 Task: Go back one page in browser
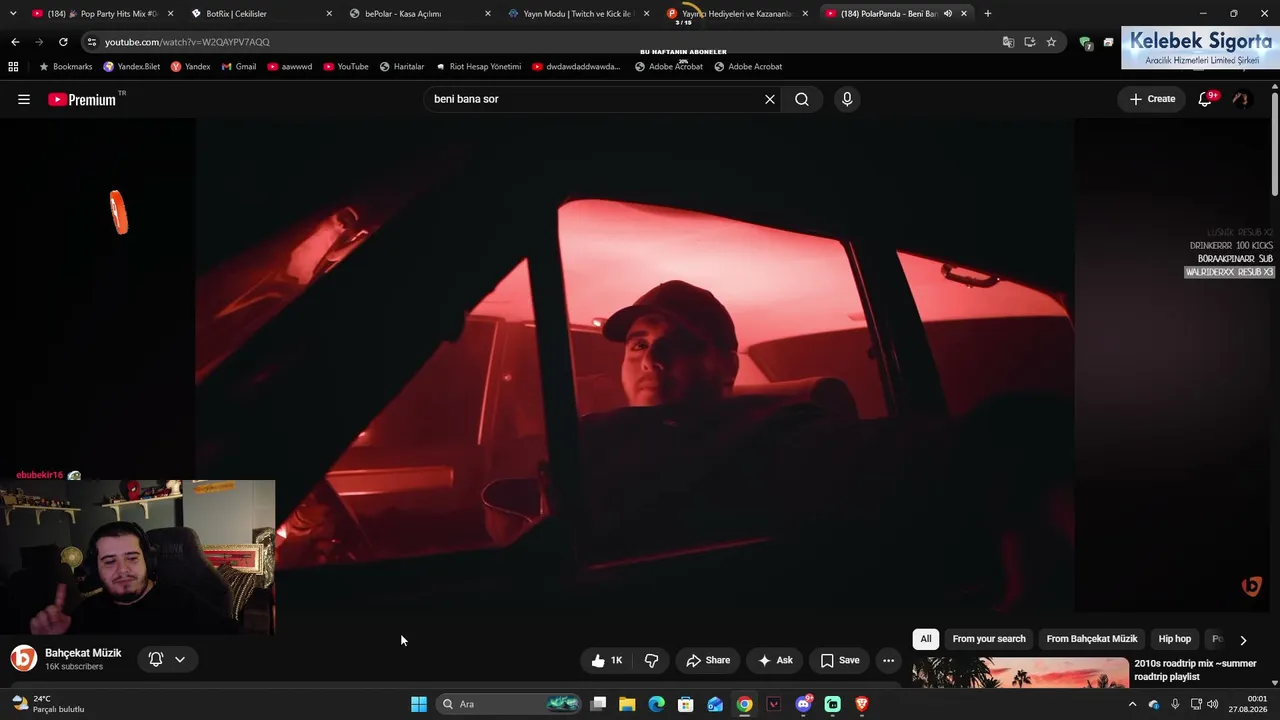(15, 42)
